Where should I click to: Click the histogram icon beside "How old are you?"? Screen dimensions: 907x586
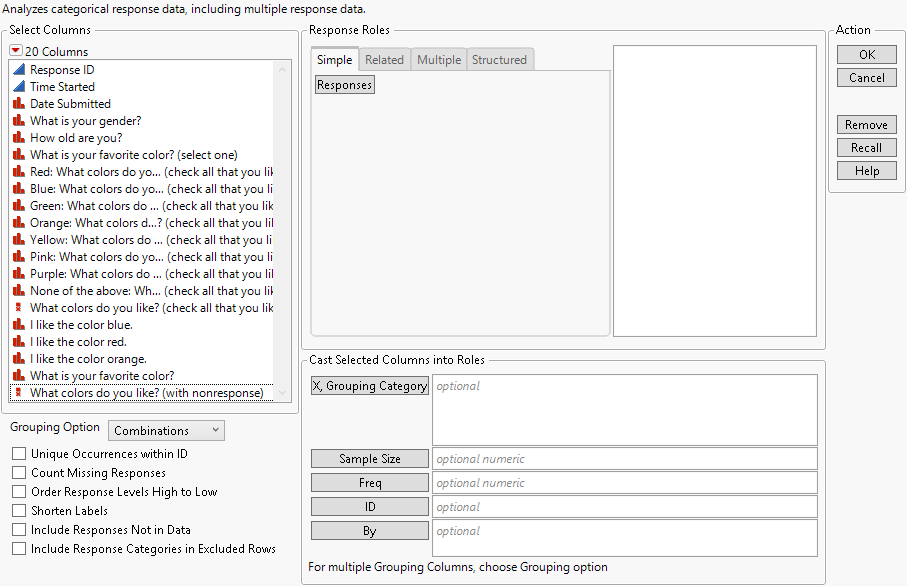(19, 137)
